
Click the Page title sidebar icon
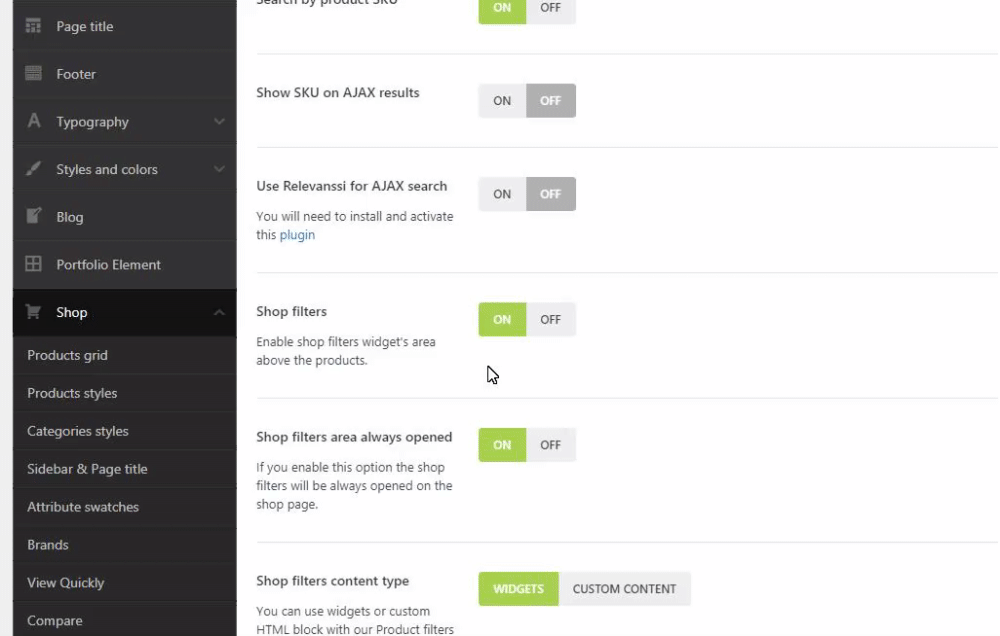[33, 26]
